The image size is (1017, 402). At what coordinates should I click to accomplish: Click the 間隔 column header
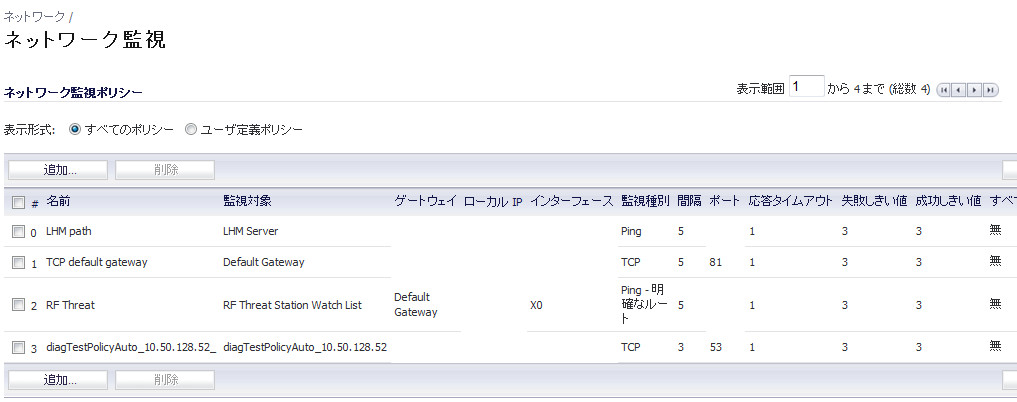(x=689, y=202)
